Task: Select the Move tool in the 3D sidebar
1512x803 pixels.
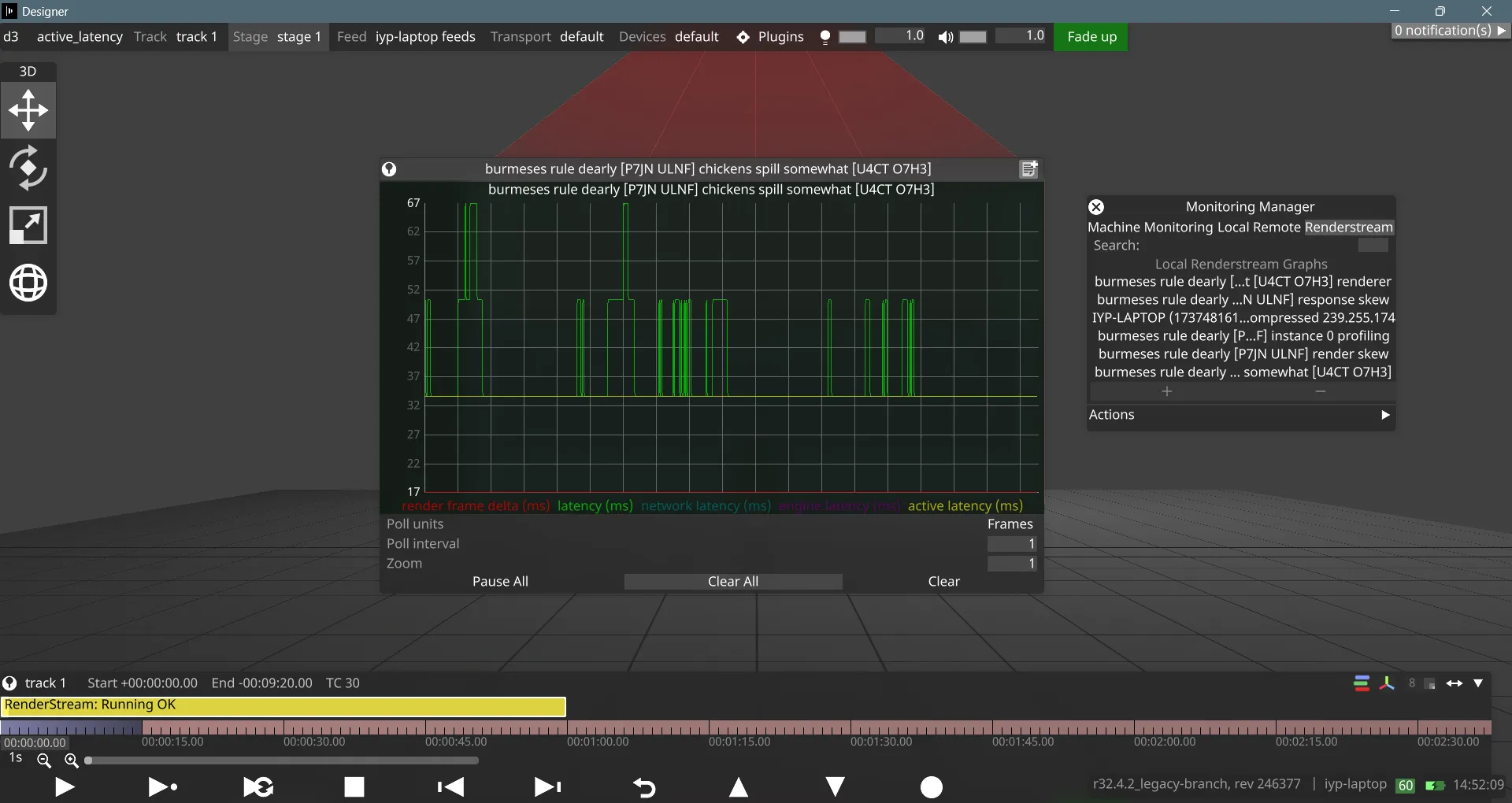Action: pyautogui.click(x=28, y=110)
